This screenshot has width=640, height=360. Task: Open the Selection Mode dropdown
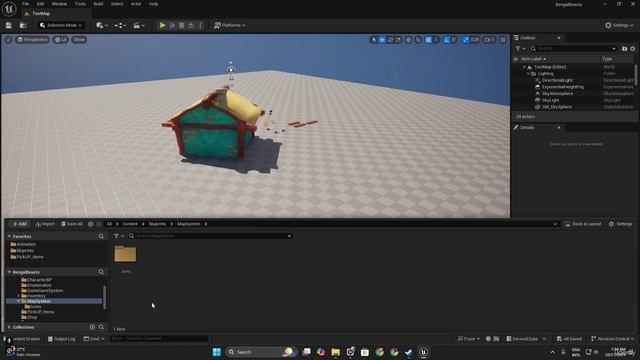click(61, 25)
